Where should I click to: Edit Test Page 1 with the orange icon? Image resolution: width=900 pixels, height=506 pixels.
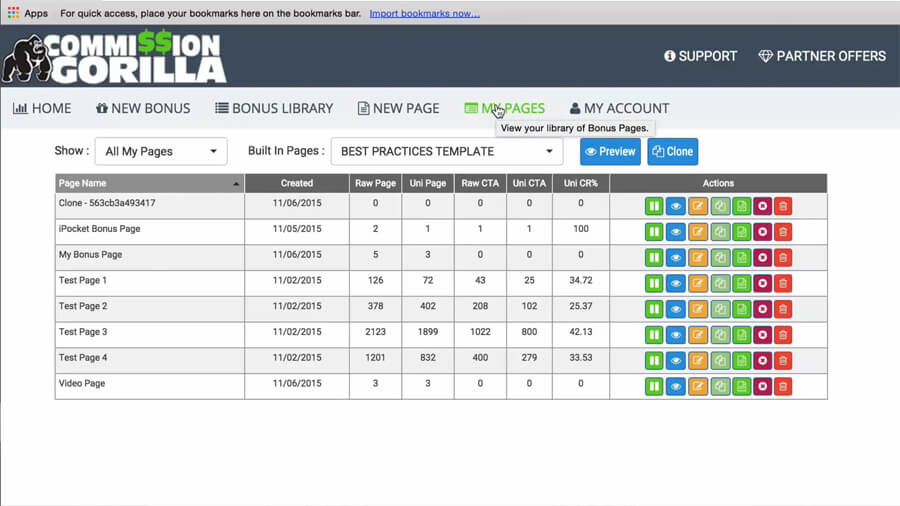(x=698, y=283)
